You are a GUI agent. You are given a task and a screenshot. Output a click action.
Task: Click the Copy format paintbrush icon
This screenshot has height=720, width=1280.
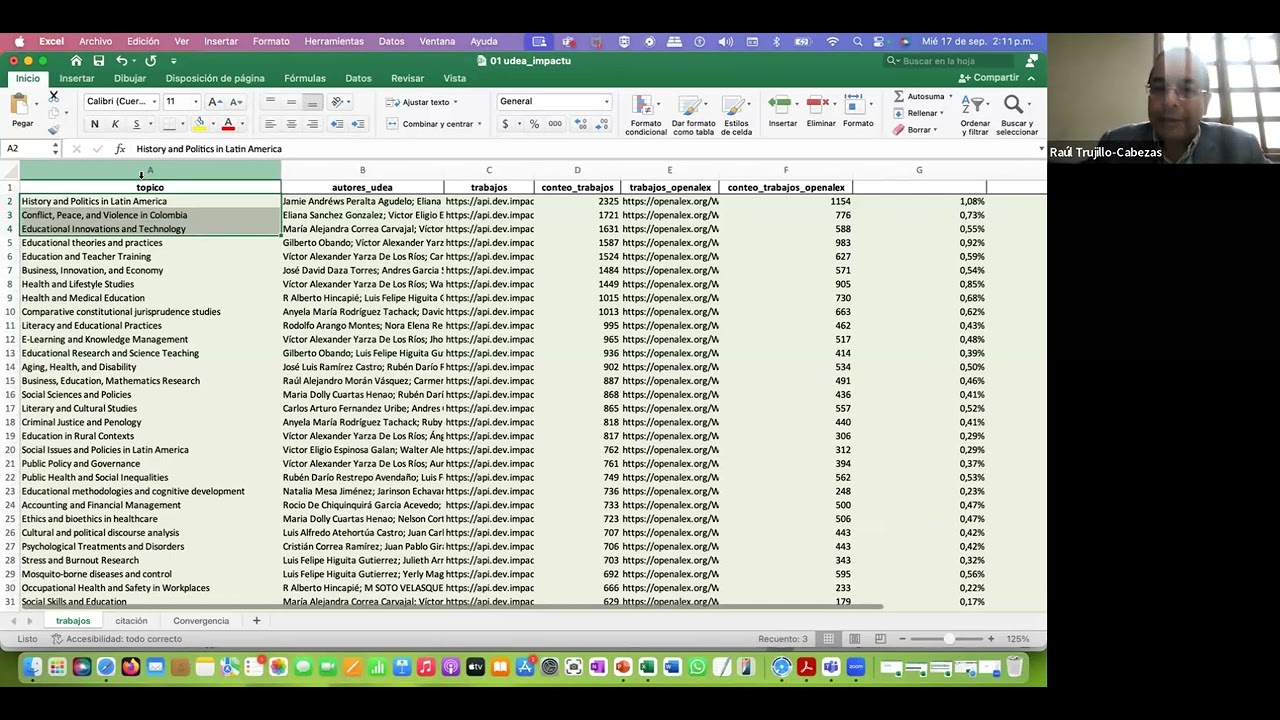(54, 129)
